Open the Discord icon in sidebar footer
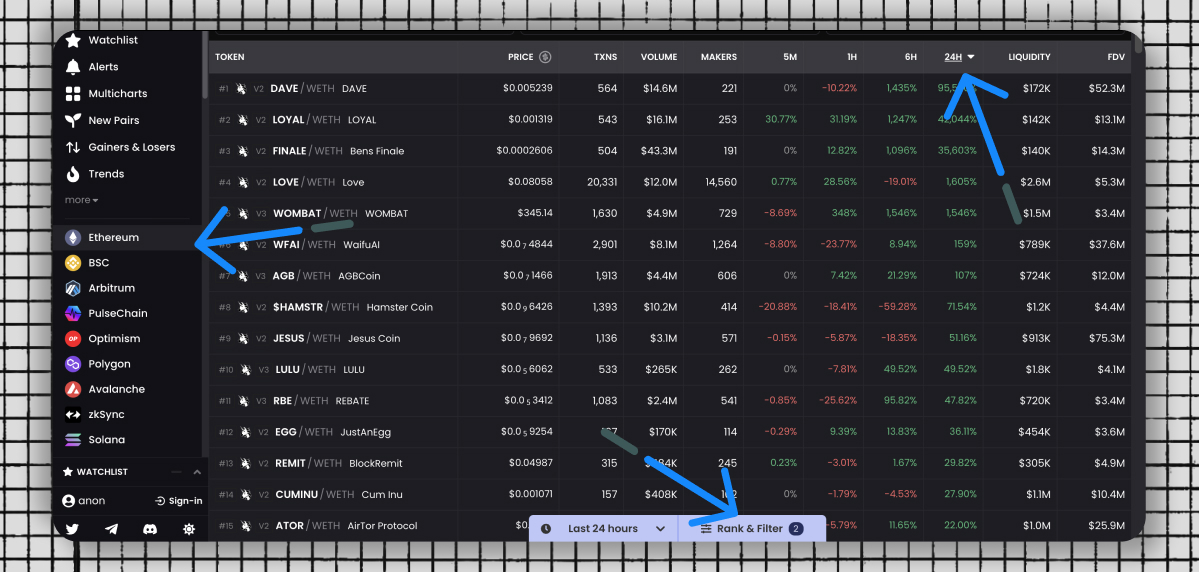This screenshot has width=1199, height=572. pos(150,528)
